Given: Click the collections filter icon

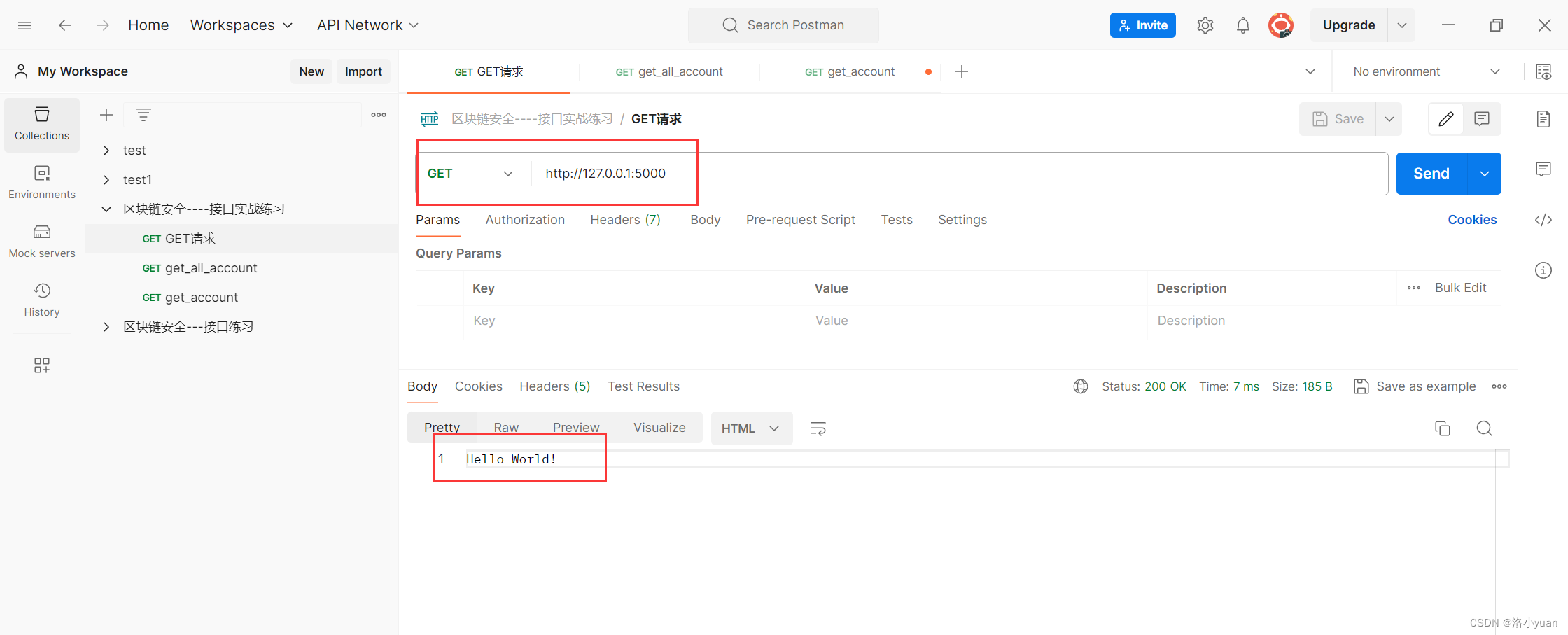Looking at the screenshot, I should (x=143, y=115).
